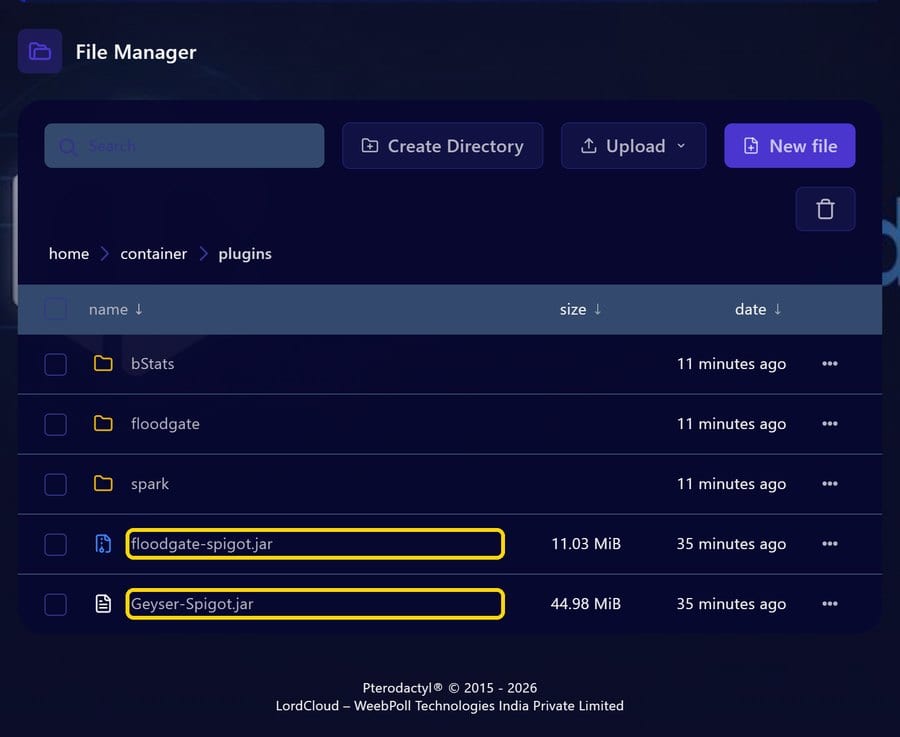Click the 44.98 MiB size value
Screen dimensions: 900x737
585,604
